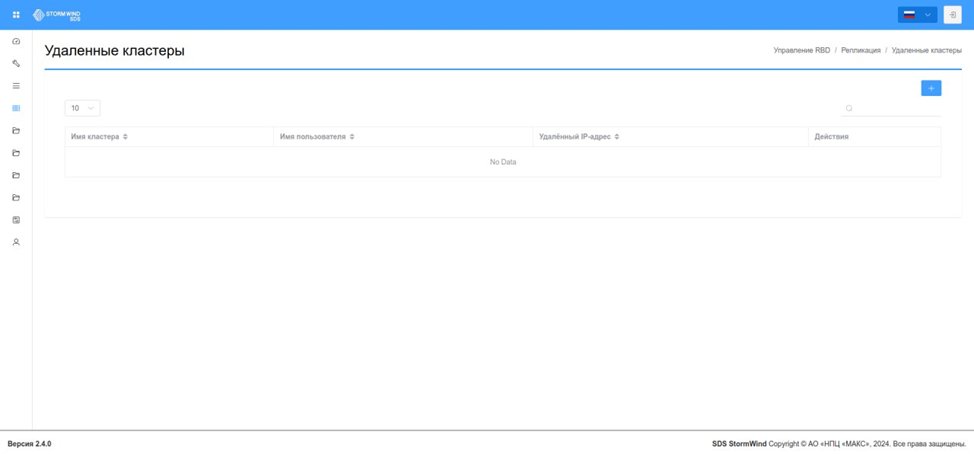Sort by Имя пользователя column
Screen dimensions: 974x454
[317, 137]
